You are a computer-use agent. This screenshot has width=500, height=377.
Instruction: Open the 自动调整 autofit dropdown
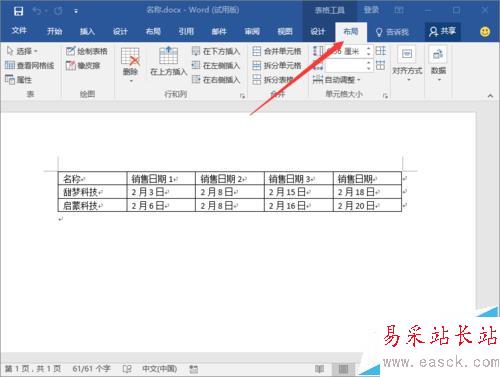coord(337,80)
